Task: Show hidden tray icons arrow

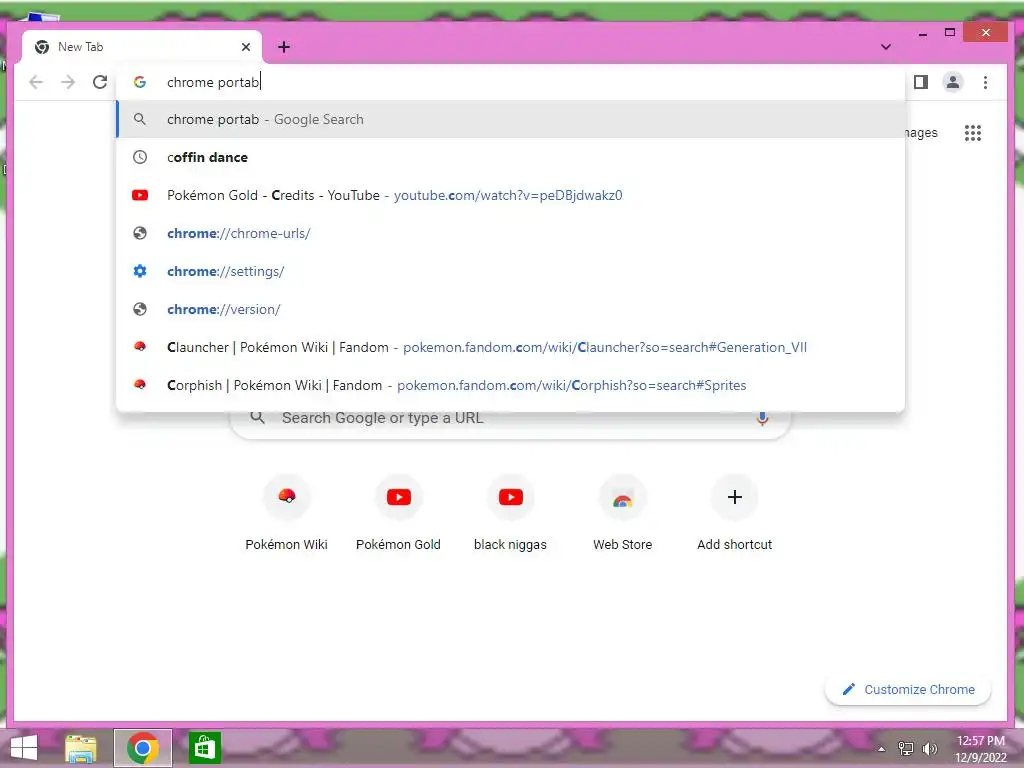Action: coord(881,749)
